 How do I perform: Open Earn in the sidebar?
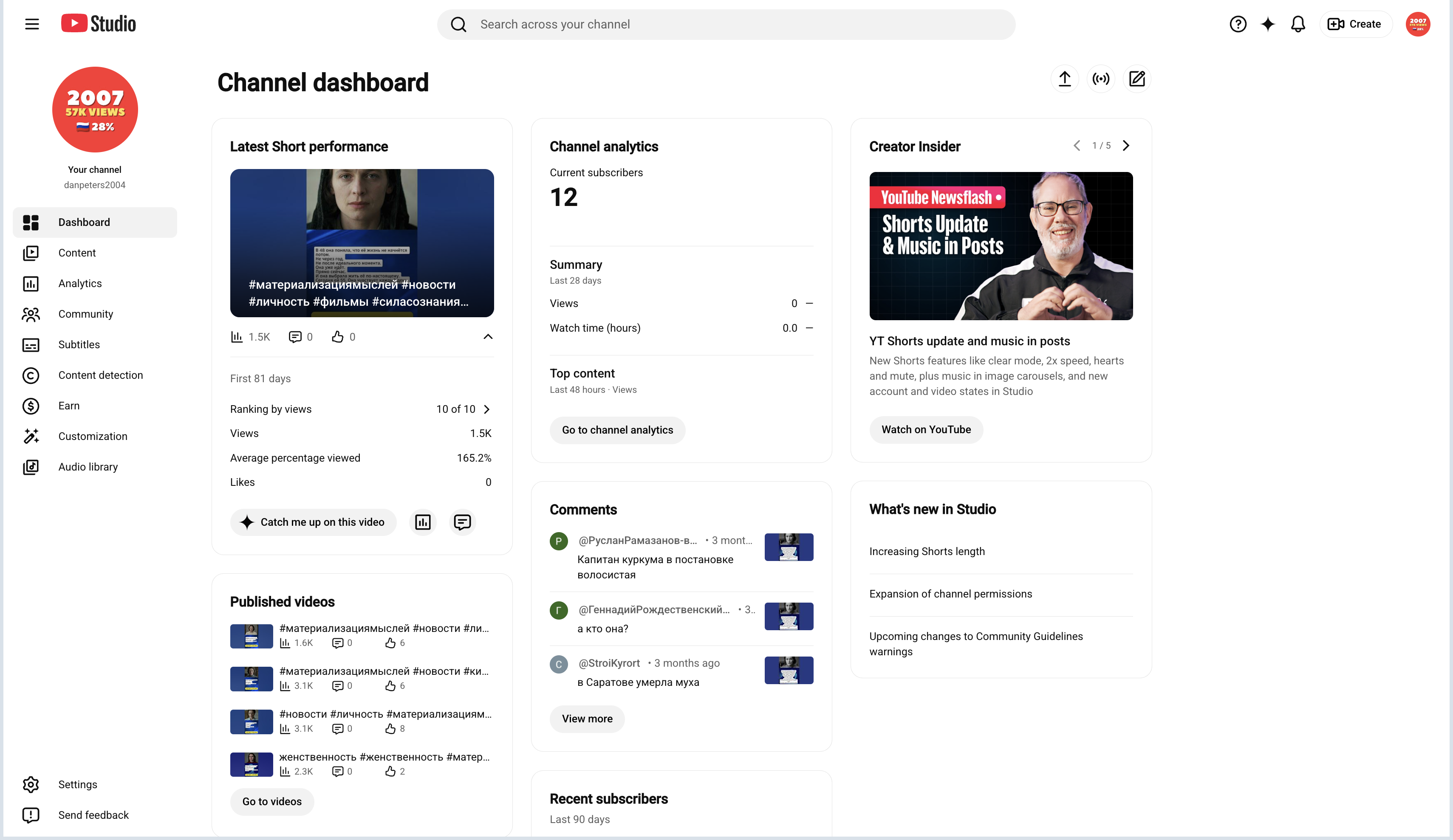click(x=95, y=406)
